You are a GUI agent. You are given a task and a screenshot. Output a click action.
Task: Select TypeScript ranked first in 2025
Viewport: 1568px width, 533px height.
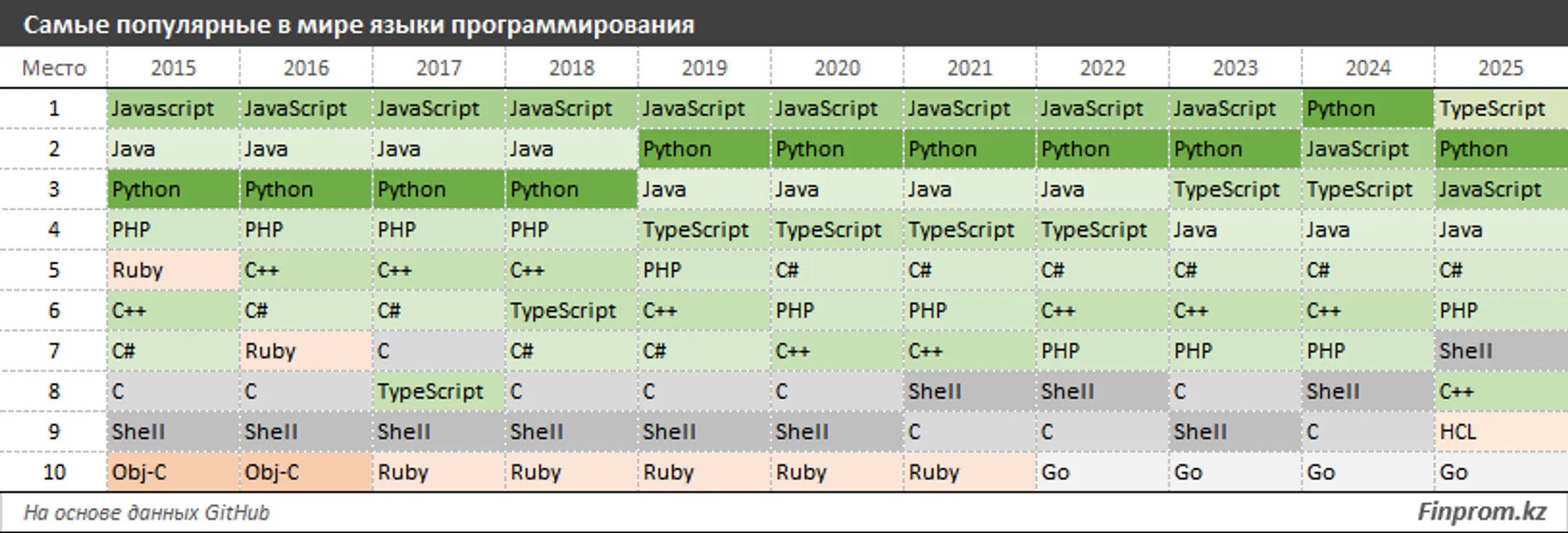(x=1492, y=109)
